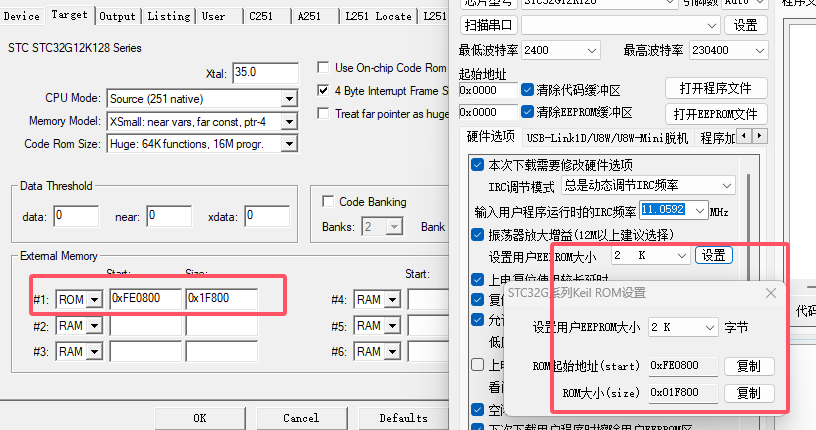The height and width of the screenshot is (430, 816).
Task: Open the L251 Locate tab
Action: tap(378, 16)
